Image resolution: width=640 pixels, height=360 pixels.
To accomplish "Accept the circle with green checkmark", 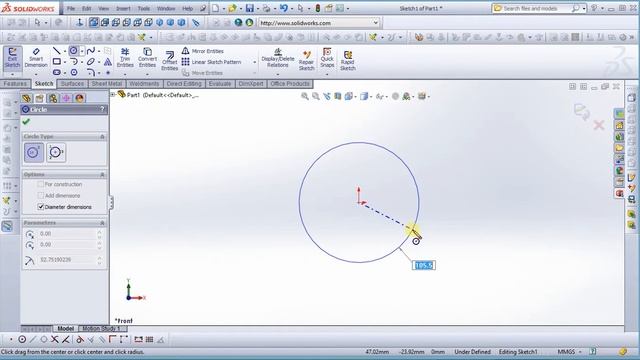I will point(27,122).
